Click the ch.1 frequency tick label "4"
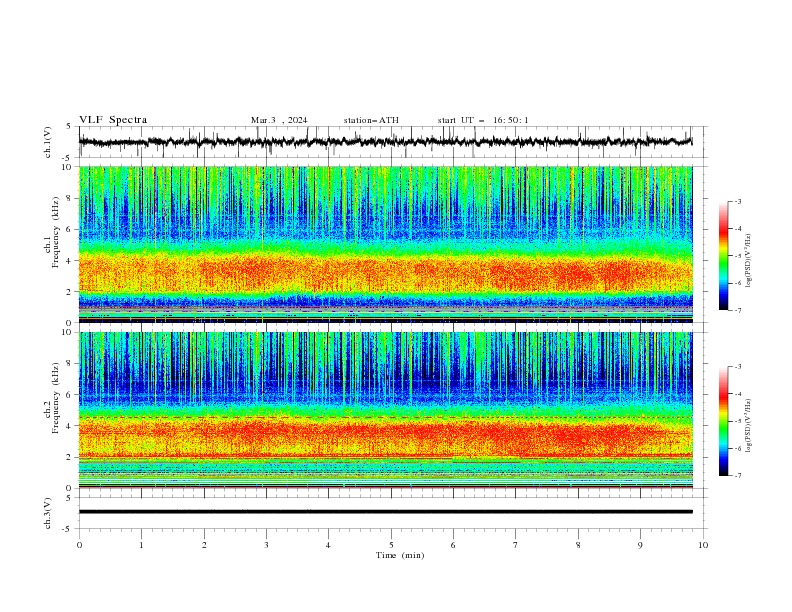792x612 pixels. coord(71,261)
